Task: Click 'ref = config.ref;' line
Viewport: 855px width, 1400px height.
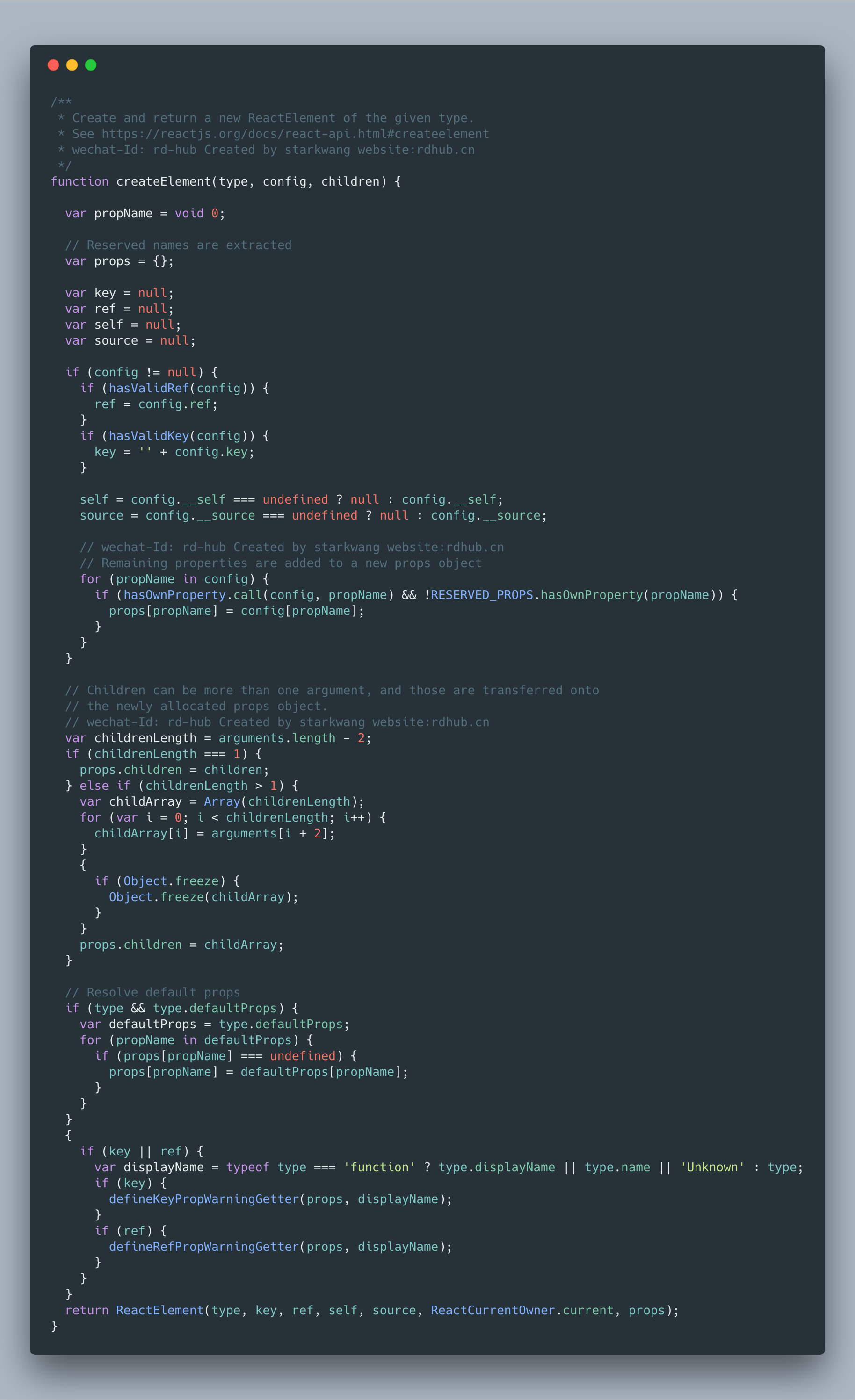Action: tap(156, 404)
